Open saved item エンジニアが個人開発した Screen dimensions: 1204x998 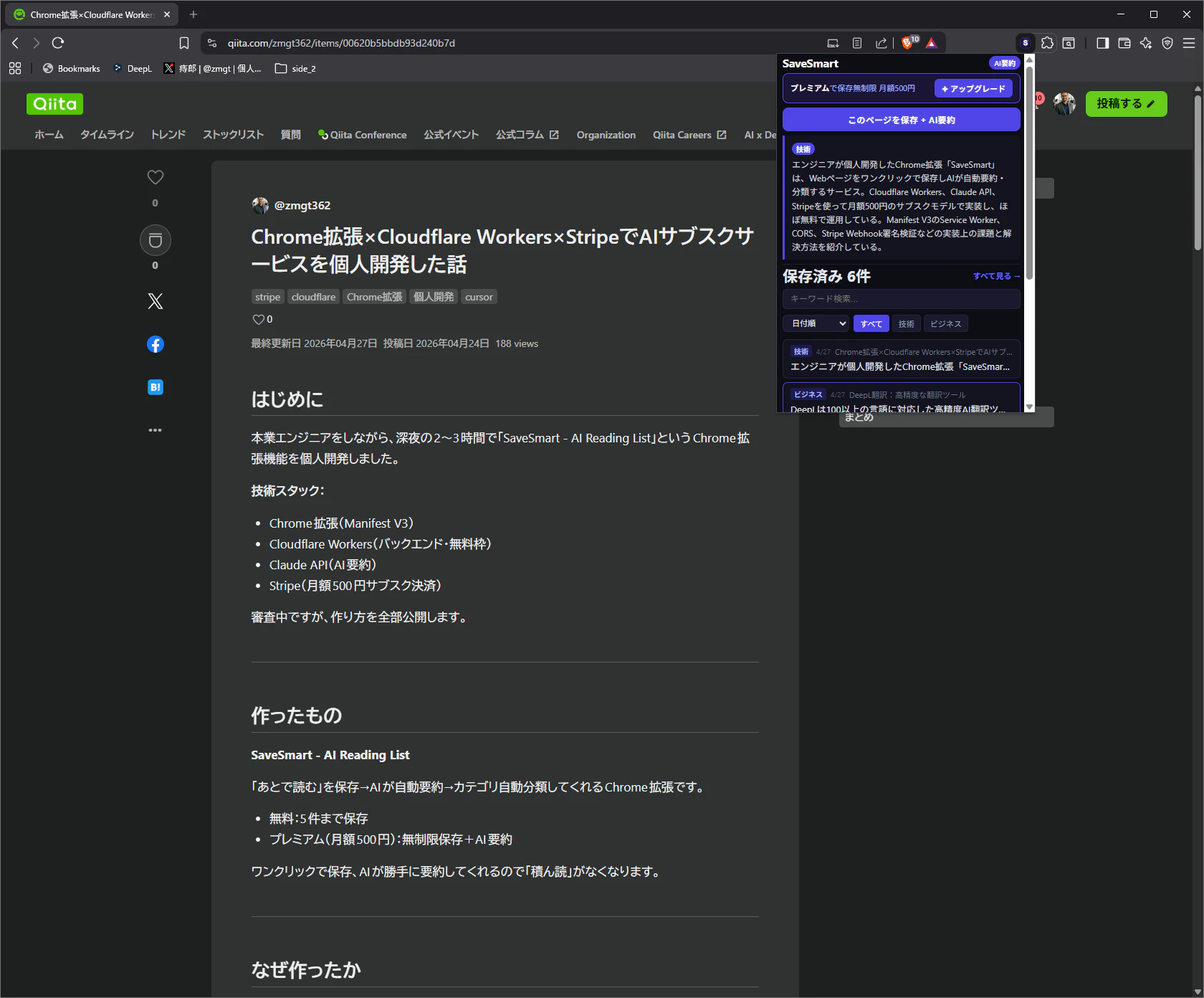click(902, 359)
